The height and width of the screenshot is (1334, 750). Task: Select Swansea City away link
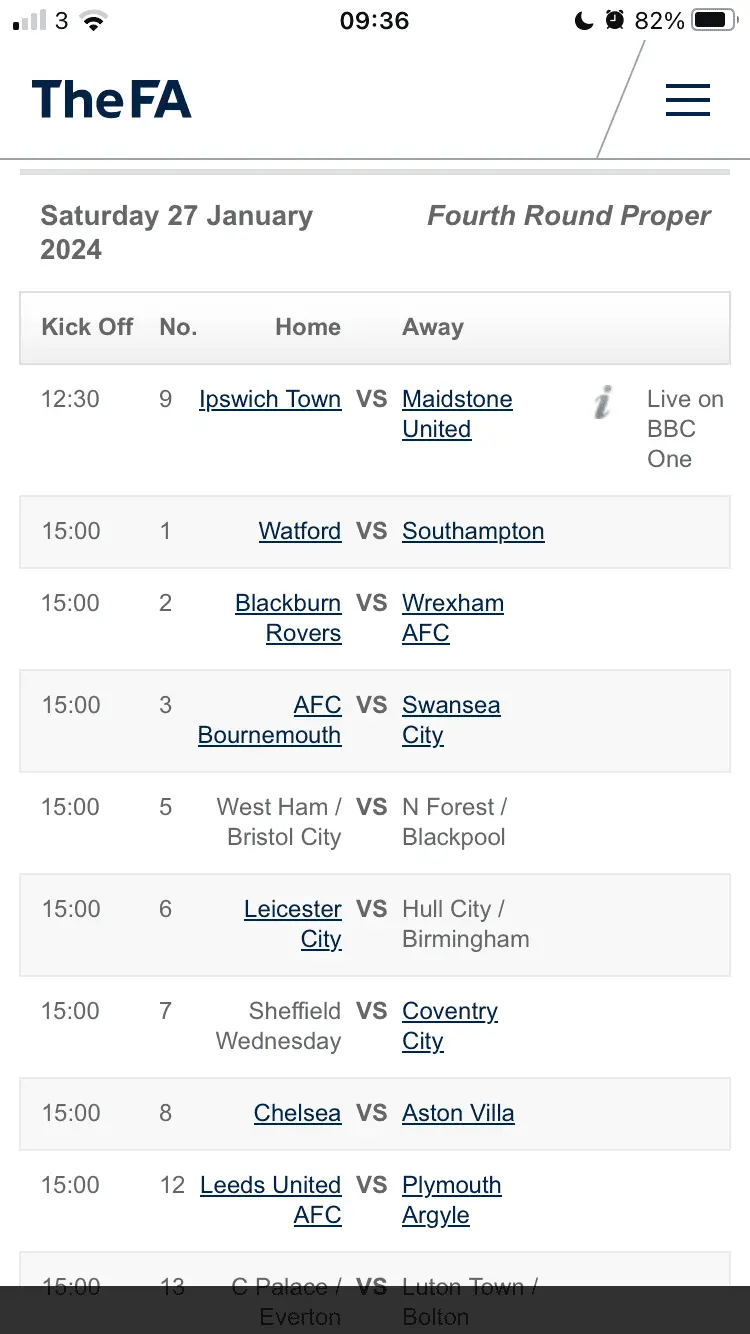(450, 720)
